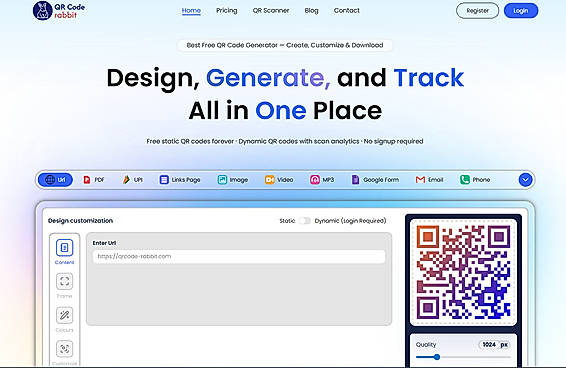Open the Colours design section
The height and width of the screenshot is (368, 566).
click(x=65, y=320)
